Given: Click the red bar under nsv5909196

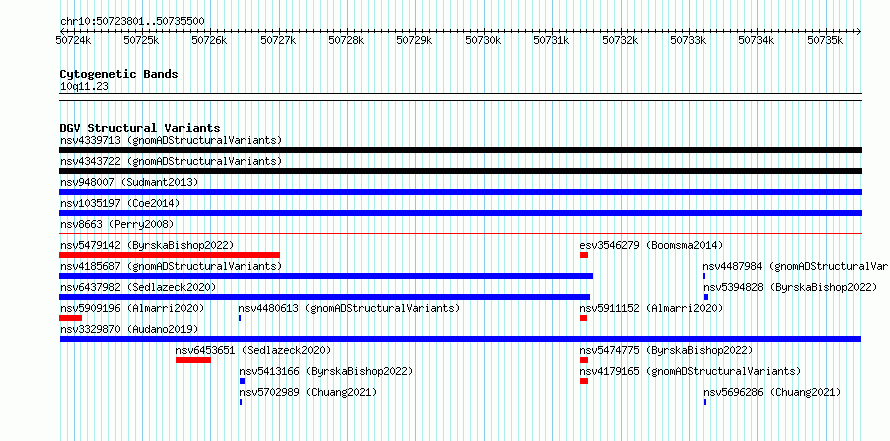Looking at the screenshot, I should [70, 318].
